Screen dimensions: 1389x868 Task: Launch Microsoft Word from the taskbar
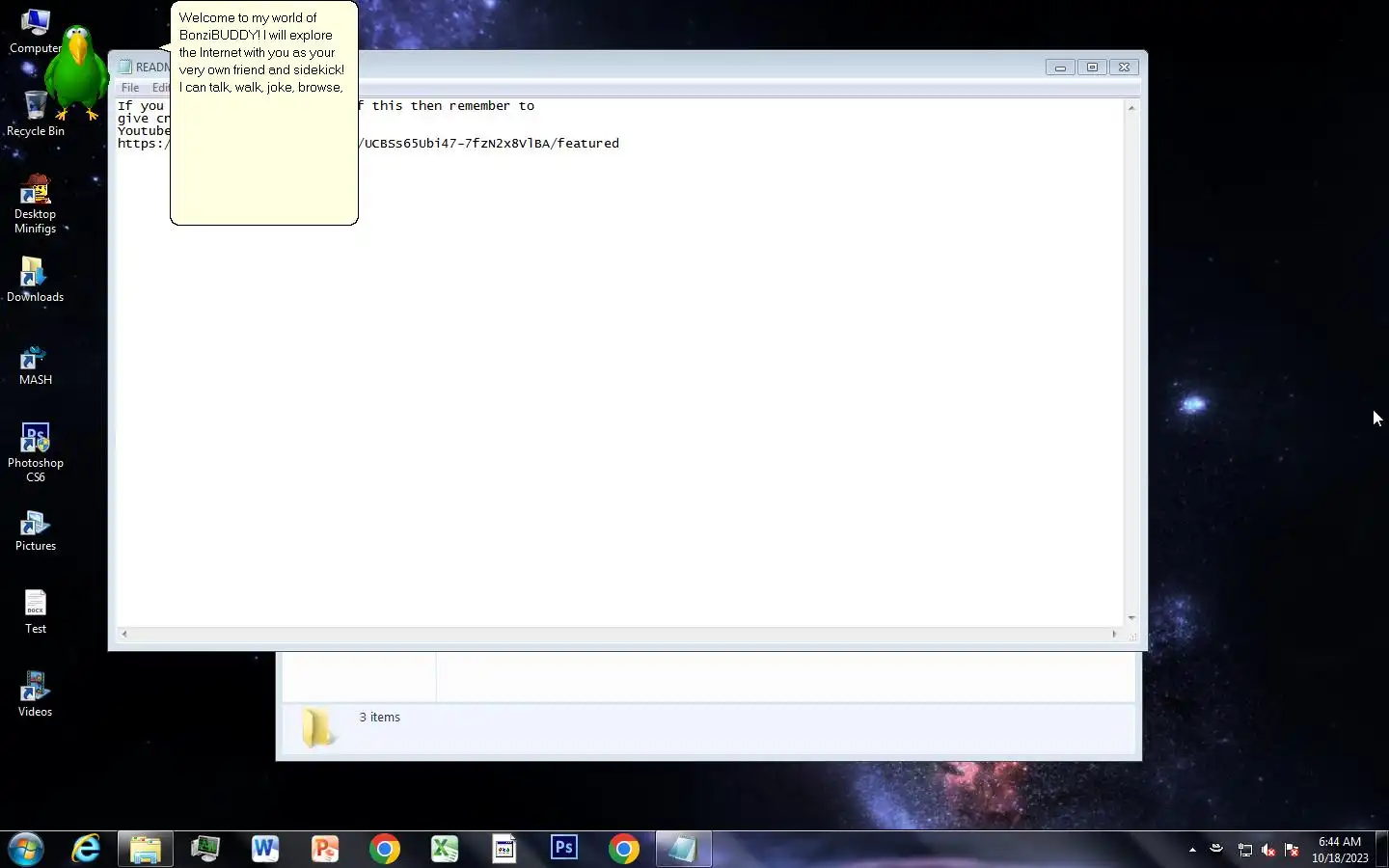(x=265, y=850)
